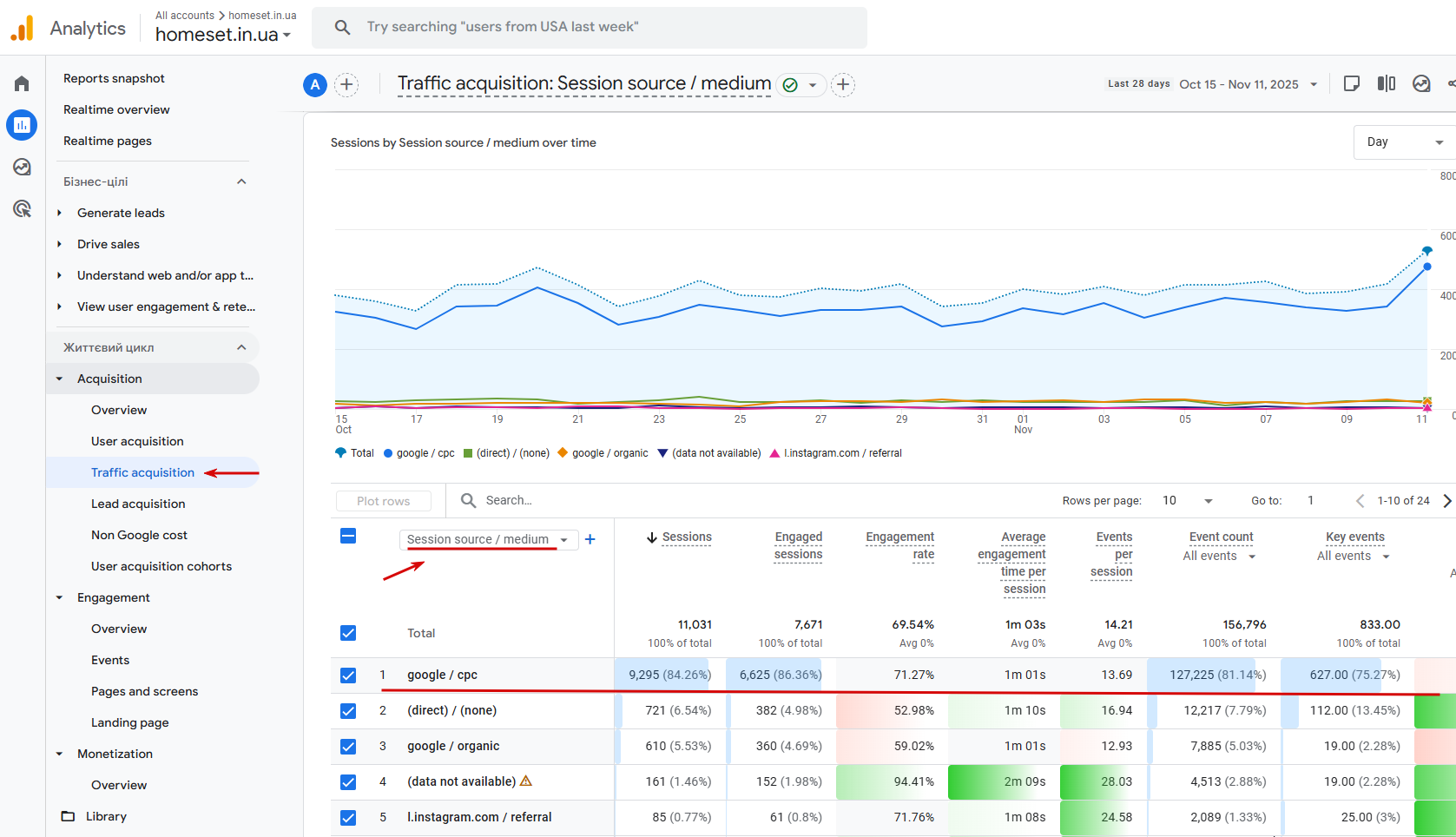Open the Key events All events dropdown

point(1354,557)
